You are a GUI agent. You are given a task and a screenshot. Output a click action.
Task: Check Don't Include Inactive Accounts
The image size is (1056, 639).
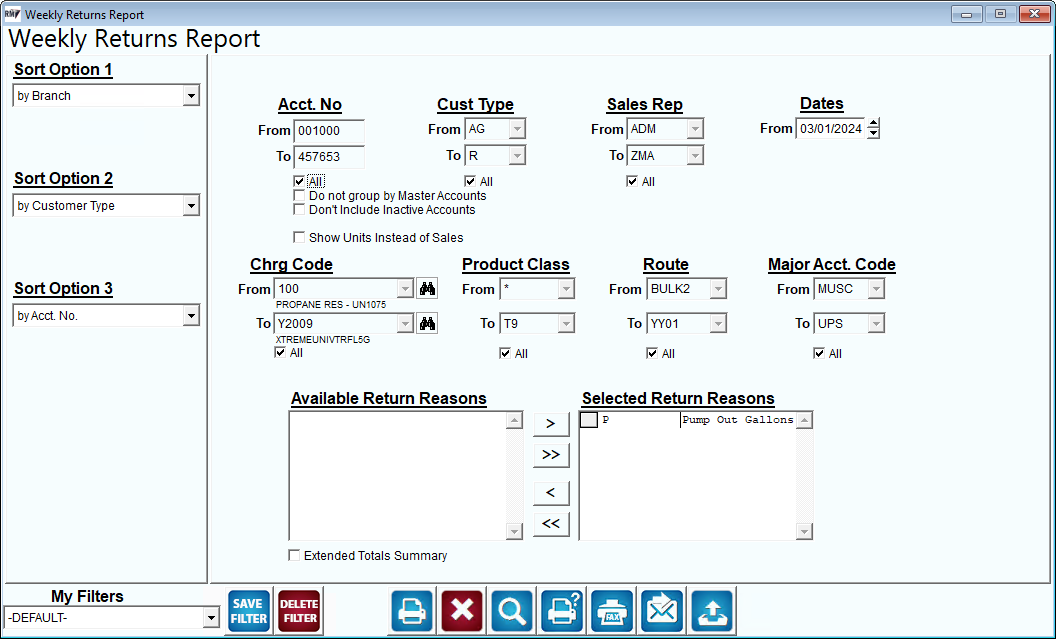click(299, 209)
